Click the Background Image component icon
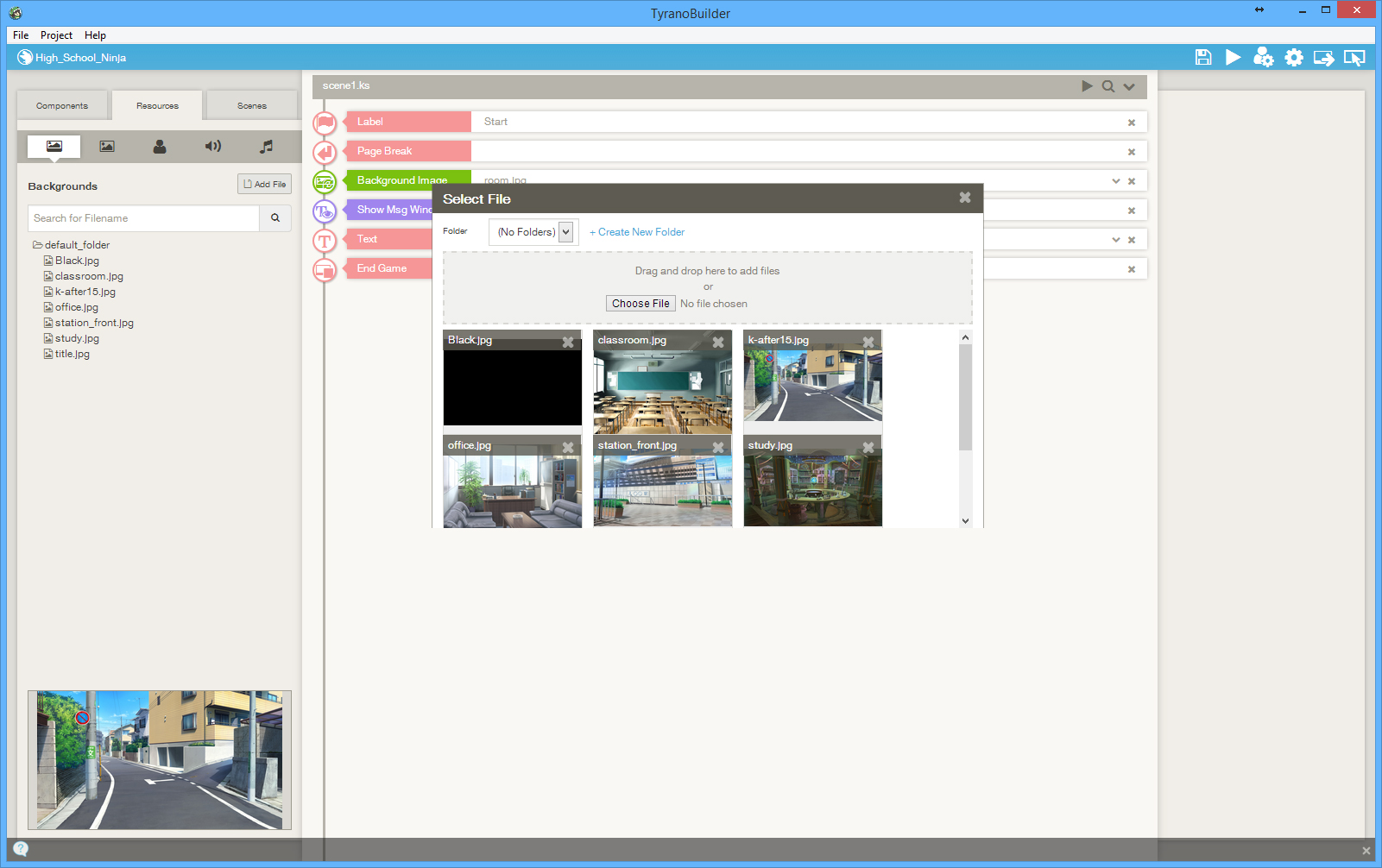The height and width of the screenshot is (868, 1382). pos(324,181)
